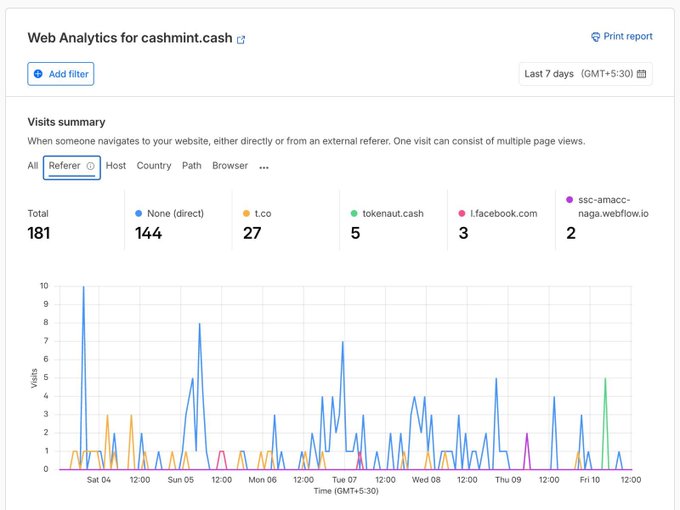Click the Time (GMT+5:30) axis title

tap(346, 491)
